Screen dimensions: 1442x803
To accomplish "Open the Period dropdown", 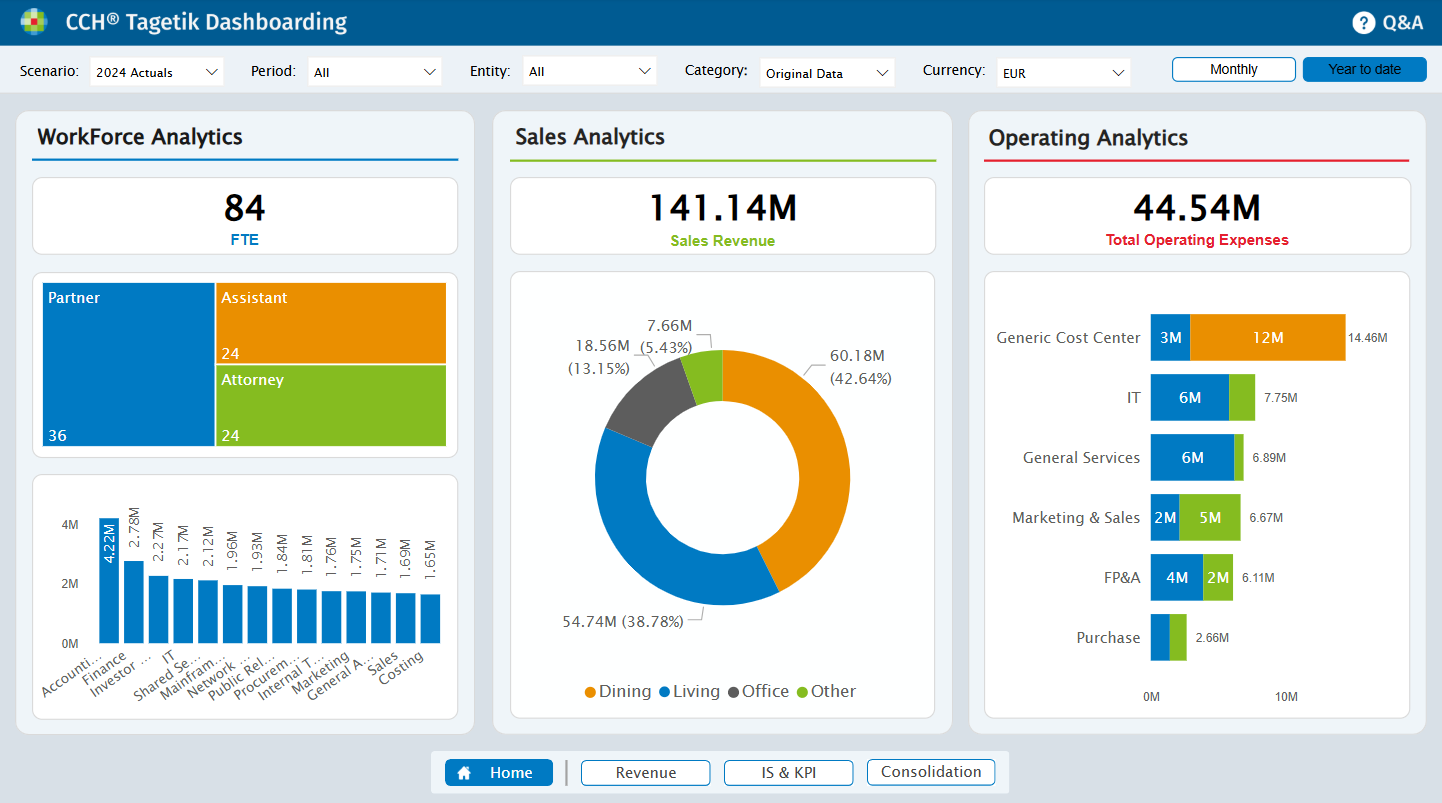I will (x=374, y=72).
